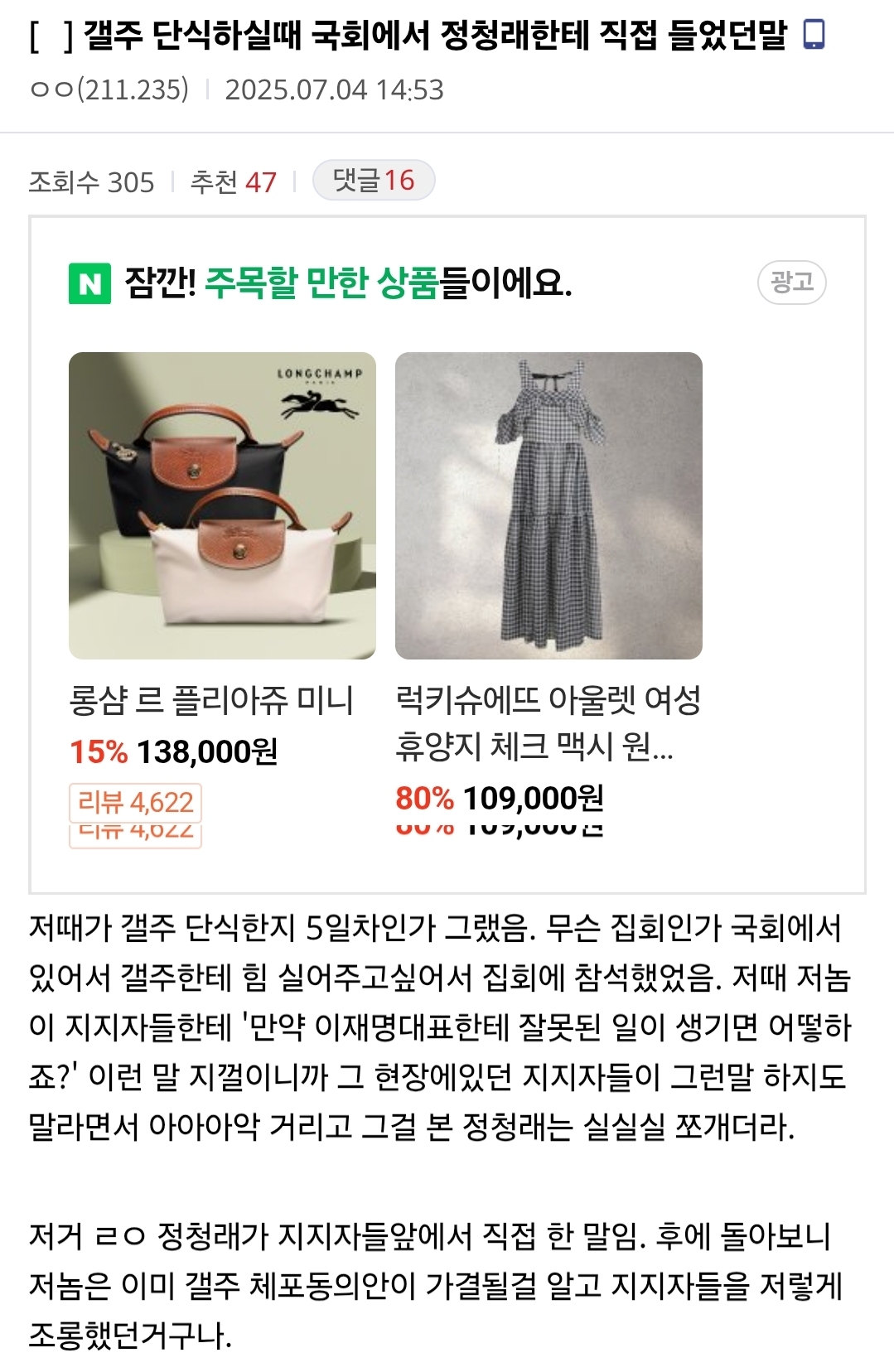Screen dimensions: 894x1372
Task: Open the checkered maxi dress image
Action: (548, 505)
